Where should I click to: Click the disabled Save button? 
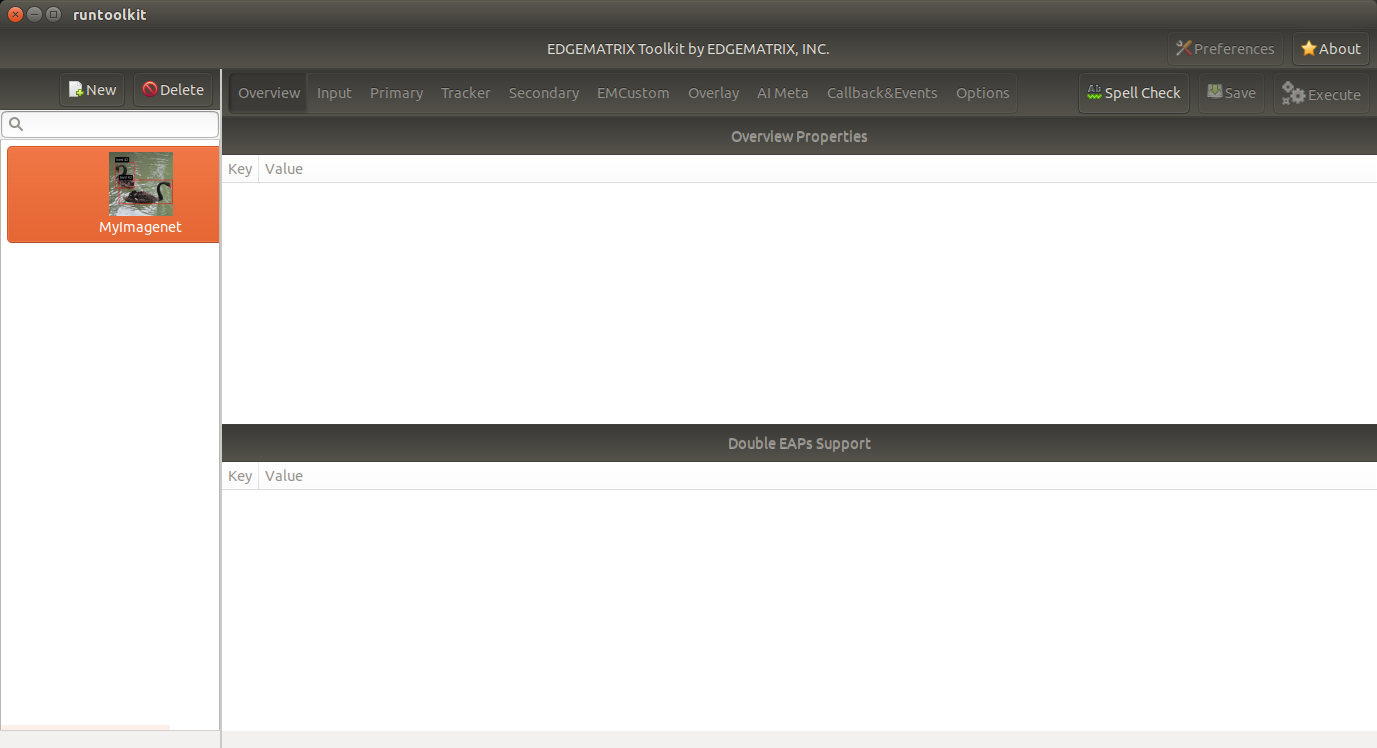point(1231,93)
